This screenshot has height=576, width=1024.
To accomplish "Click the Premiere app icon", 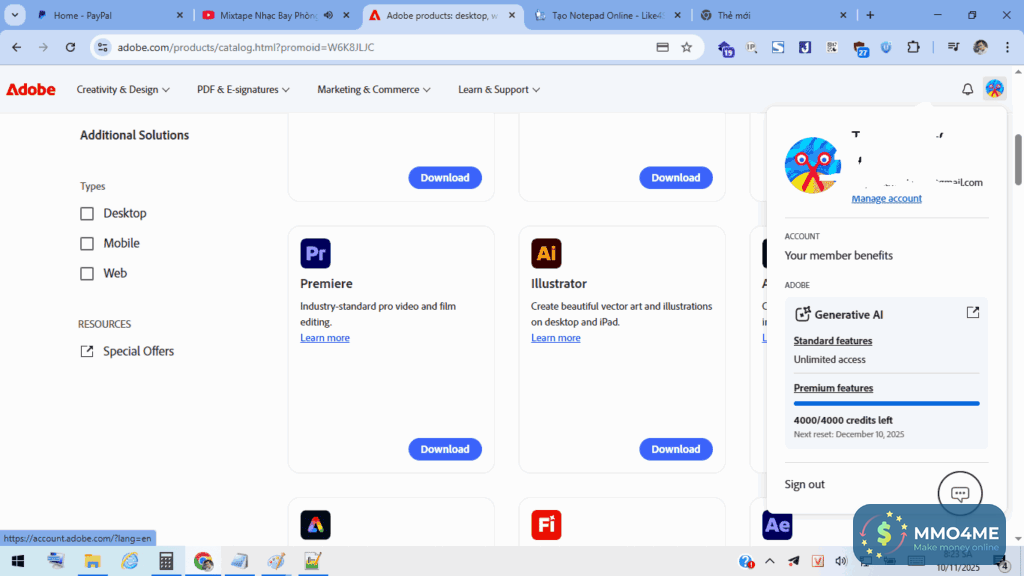I will tap(315, 253).
